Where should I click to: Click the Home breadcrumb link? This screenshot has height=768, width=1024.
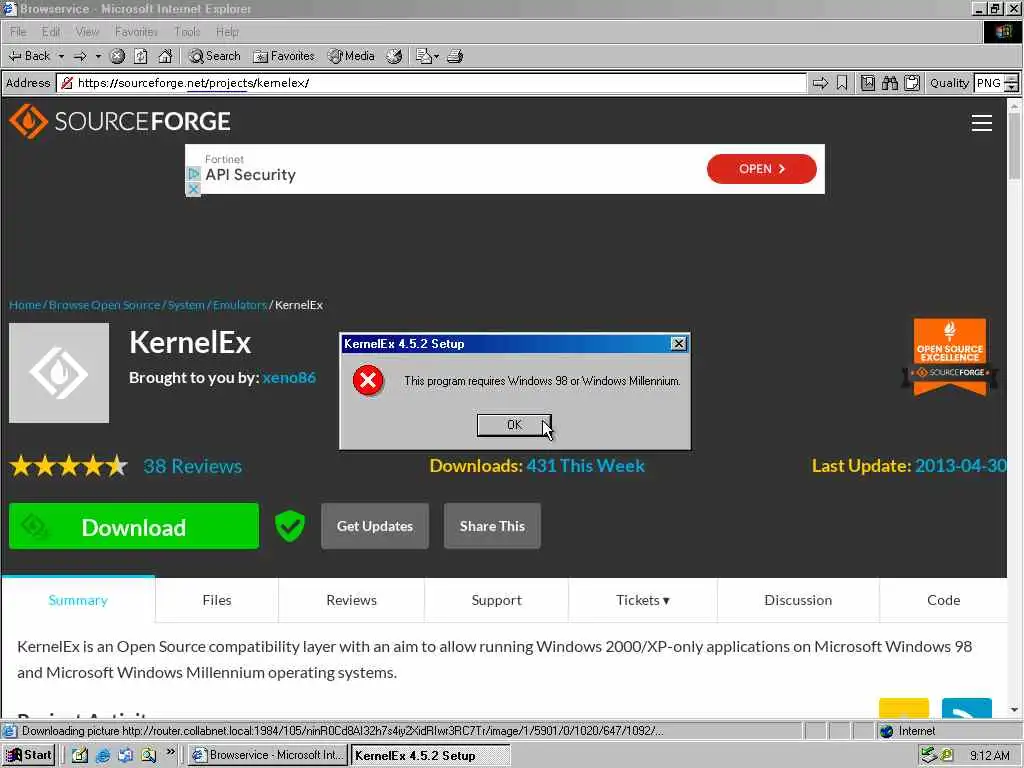coord(25,305)
